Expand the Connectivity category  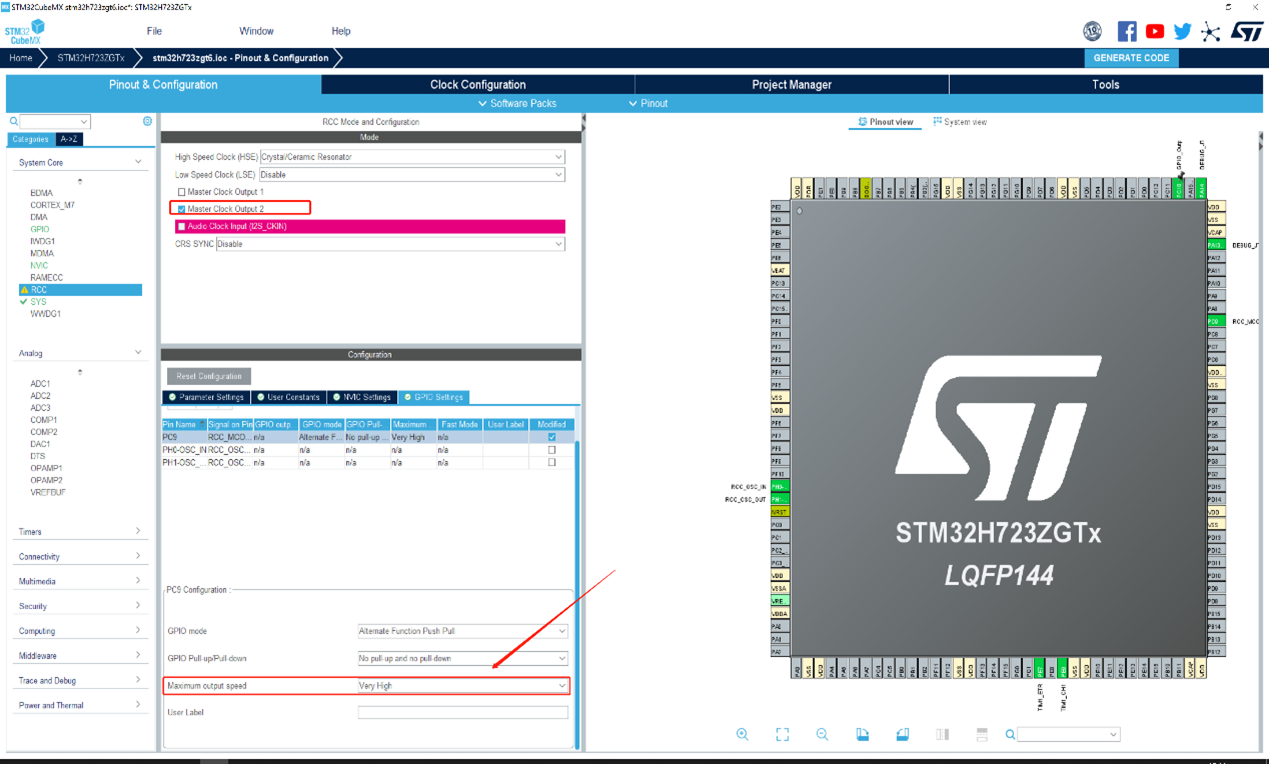(138, 557)
